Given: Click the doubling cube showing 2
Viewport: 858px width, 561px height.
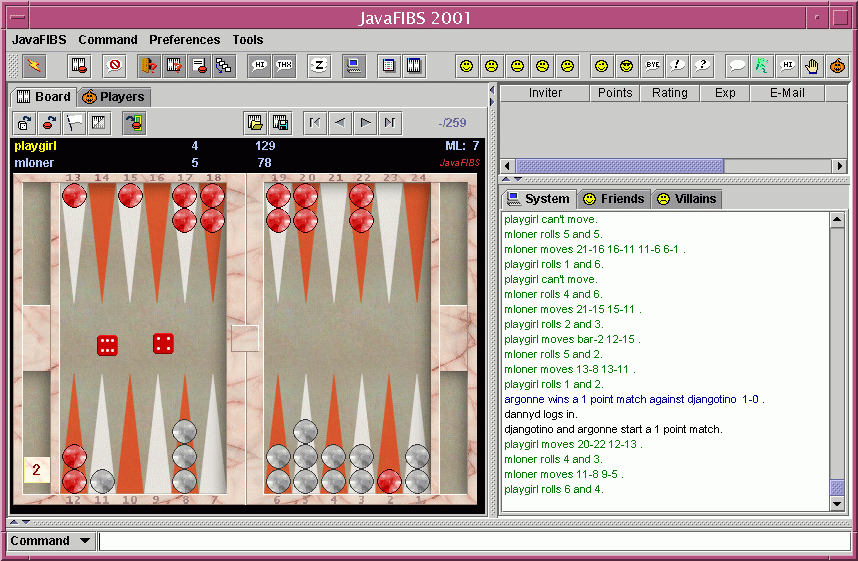Looking at the screenshot, I should coord(36,470).
